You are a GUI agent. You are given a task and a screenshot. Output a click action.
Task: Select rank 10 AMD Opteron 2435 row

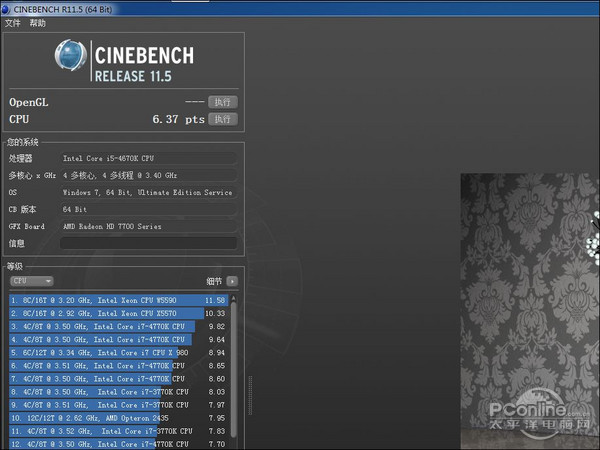(119, 418)
